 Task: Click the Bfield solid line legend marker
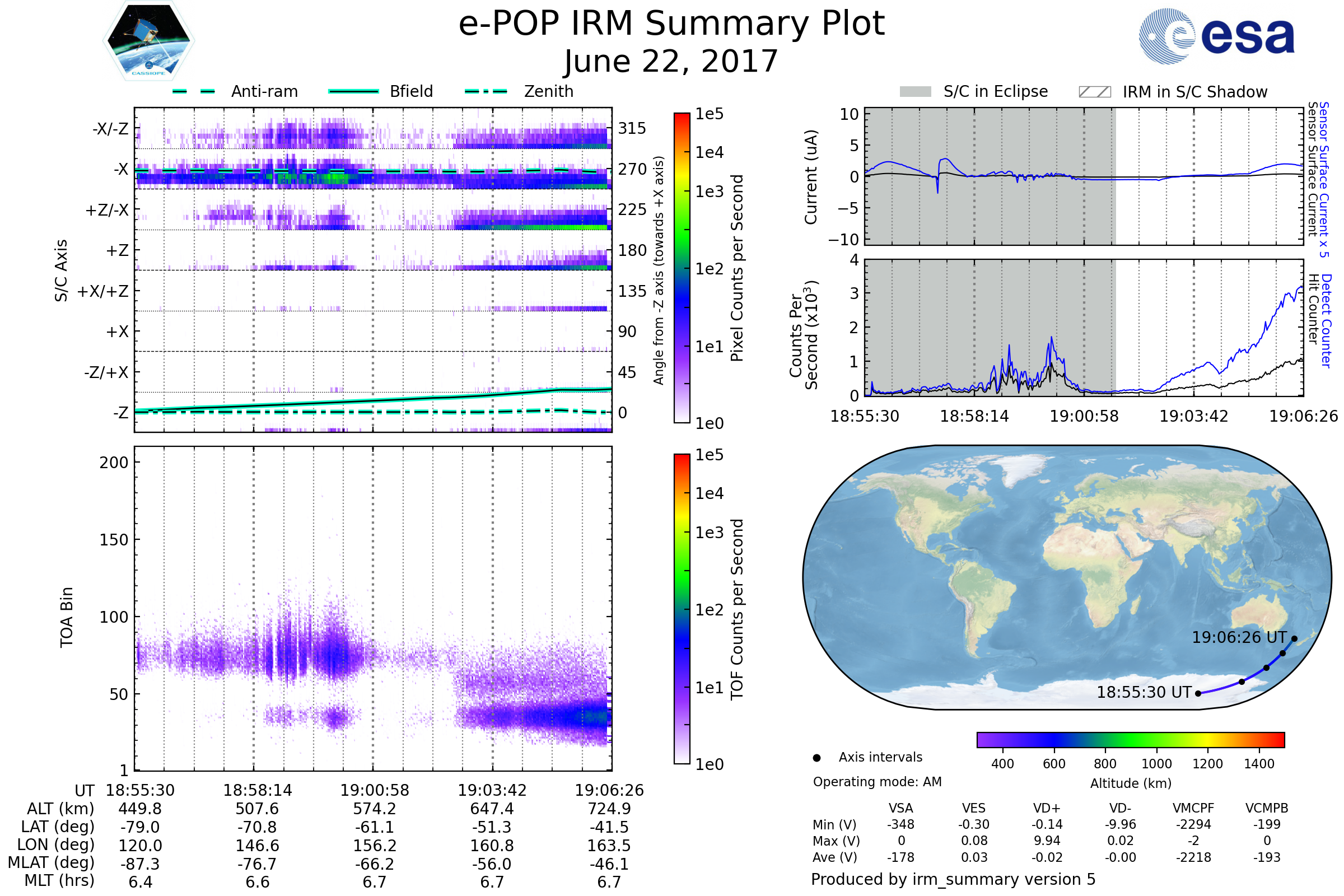click(353, 91)
